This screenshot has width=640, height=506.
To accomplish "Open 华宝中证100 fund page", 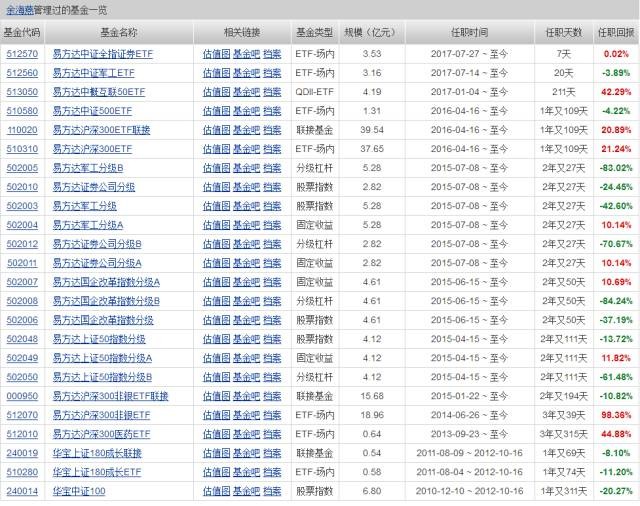I will tap(79, 491).
